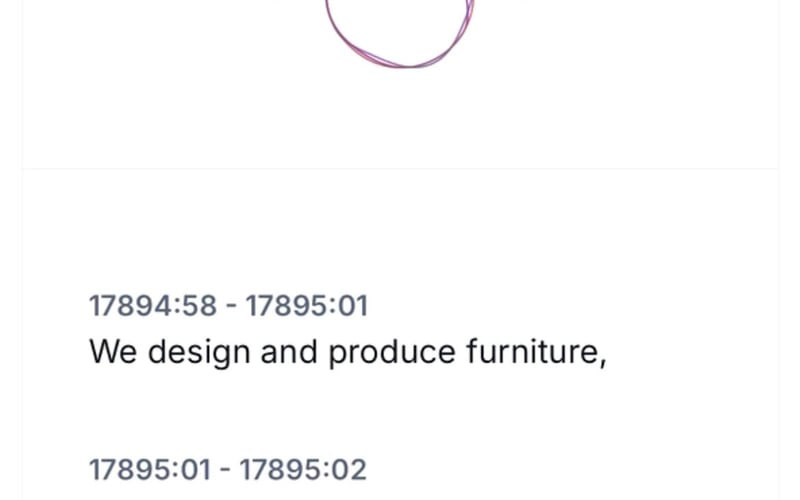Viewport: 800px width, 500px height.
Task: Click the word 'We' in the transcript
Action: [113, 352]
